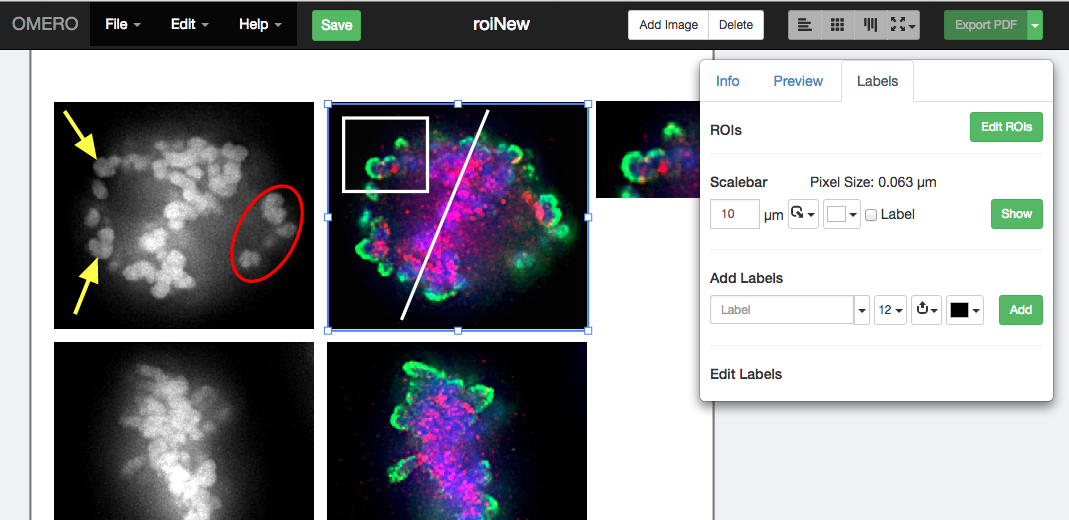Image resolution: width=1069 pixels, height=520 pixels.
Task: Open the black label color swatch
Action: pos(965,310)
